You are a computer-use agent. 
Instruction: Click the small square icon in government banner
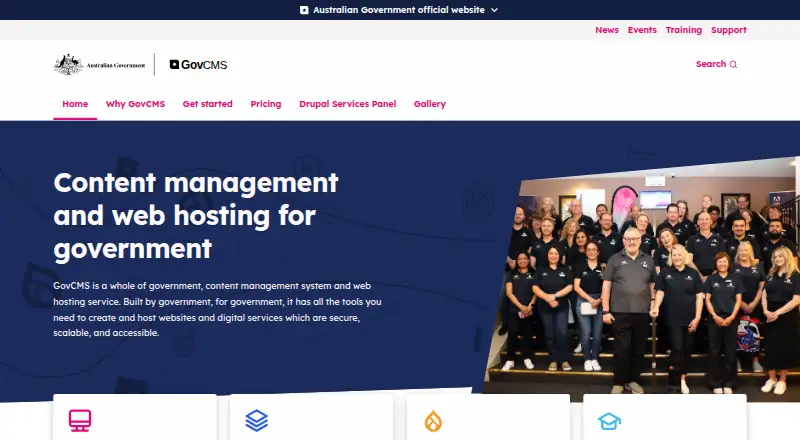pos(304,10)
